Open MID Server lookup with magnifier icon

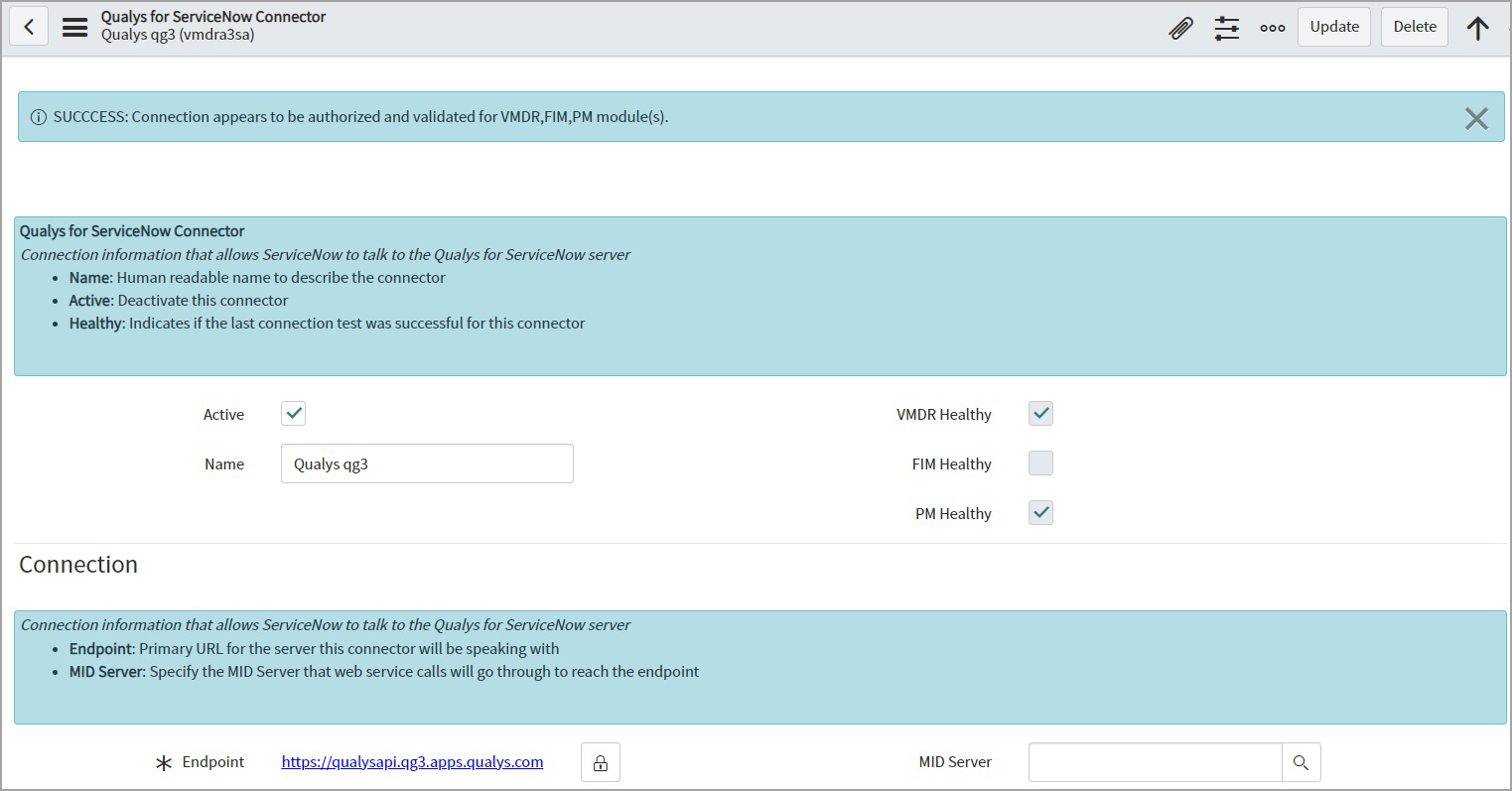click(1301, 762)
